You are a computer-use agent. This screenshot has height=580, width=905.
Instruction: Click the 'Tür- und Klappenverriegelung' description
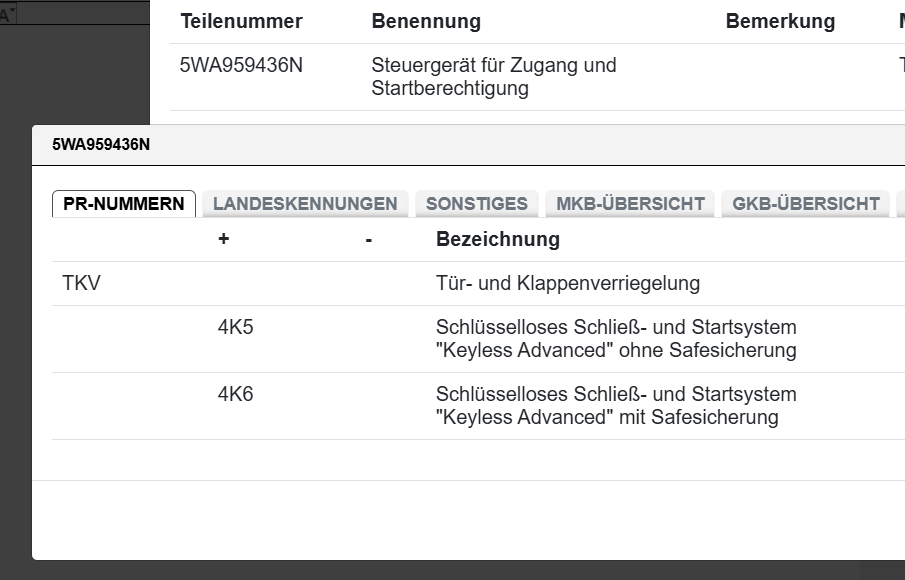[567, 284]
